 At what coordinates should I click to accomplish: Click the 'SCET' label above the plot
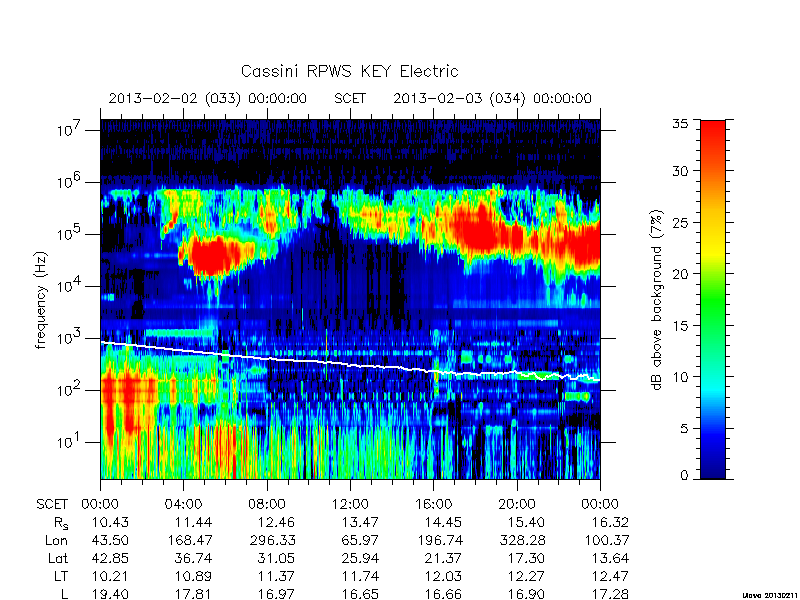[350, 98]
